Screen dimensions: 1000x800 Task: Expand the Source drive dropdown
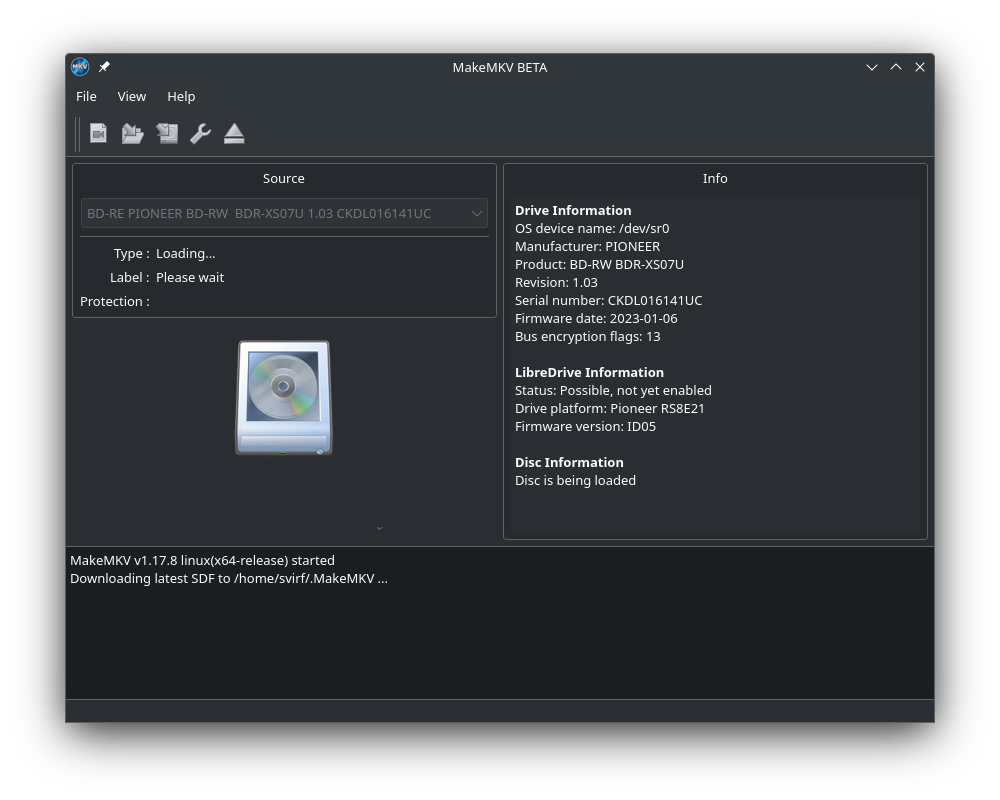tap(284, 214)
